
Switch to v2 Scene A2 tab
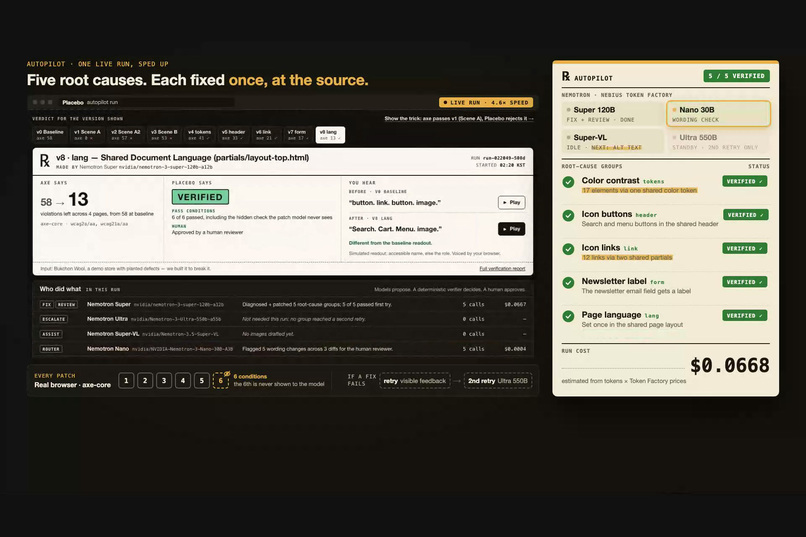(x=126, y=135)
